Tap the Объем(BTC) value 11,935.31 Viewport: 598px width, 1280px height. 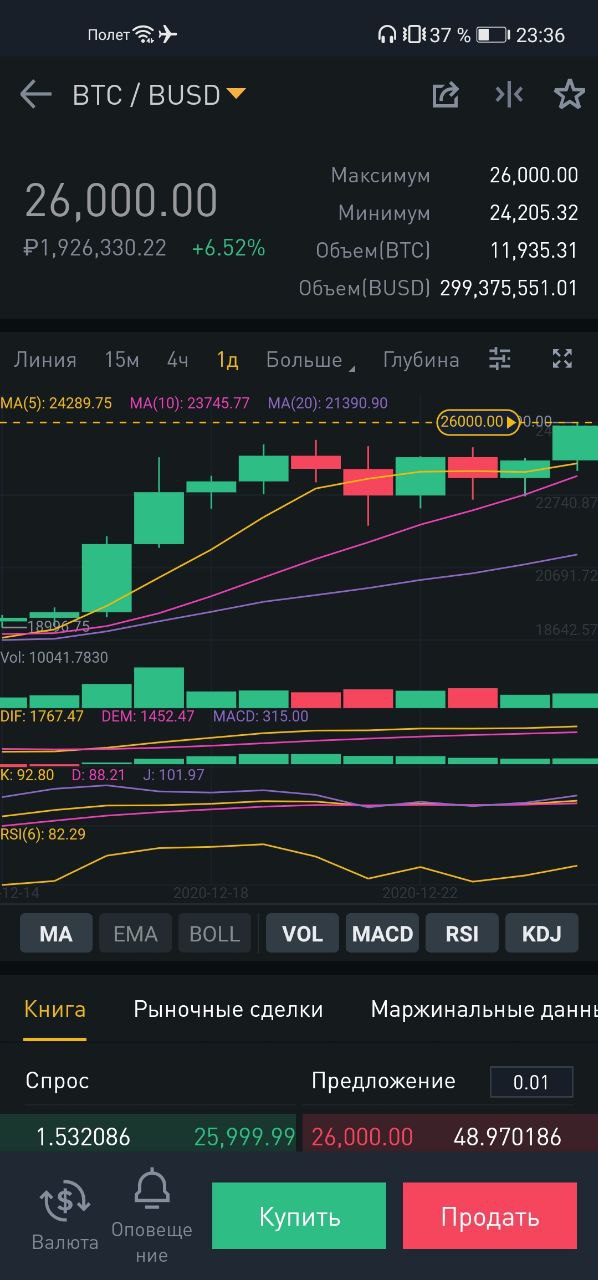pos(534,251)
